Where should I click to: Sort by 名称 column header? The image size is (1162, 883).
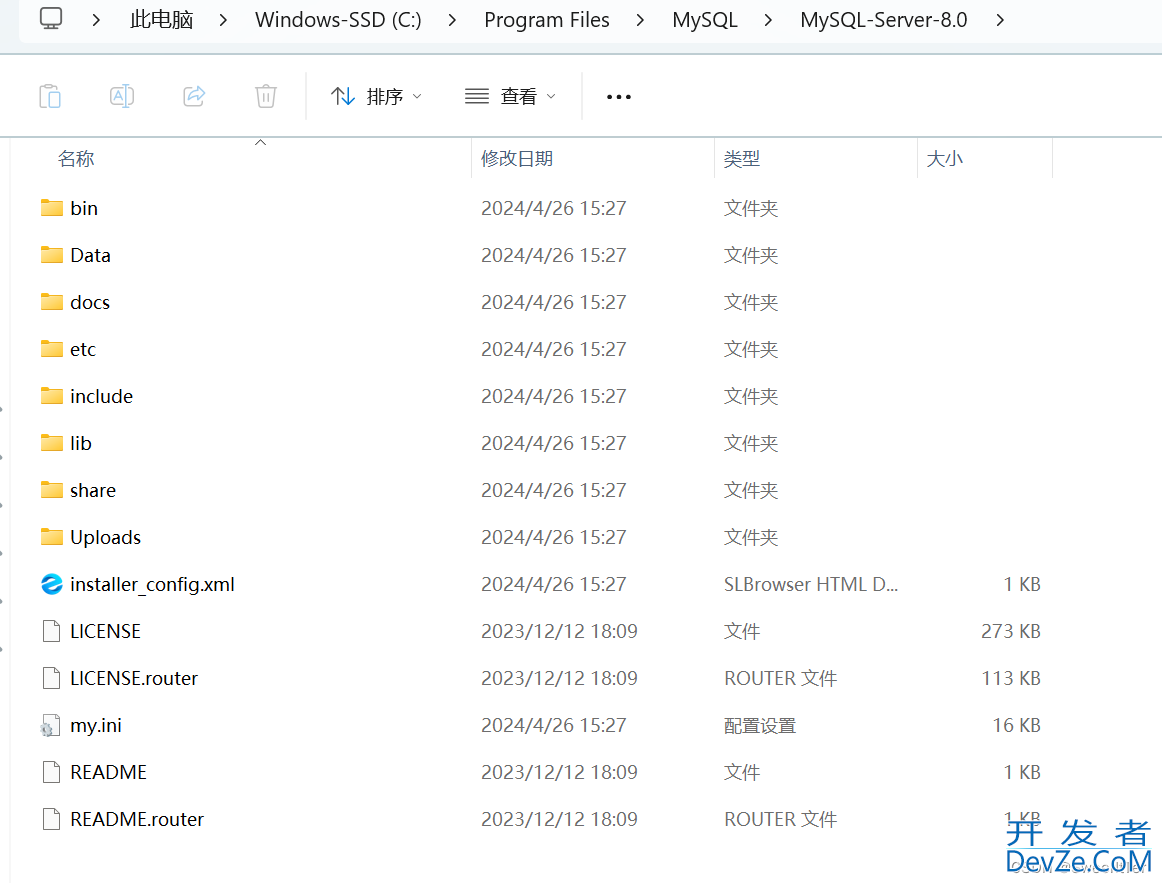(76, 159)
